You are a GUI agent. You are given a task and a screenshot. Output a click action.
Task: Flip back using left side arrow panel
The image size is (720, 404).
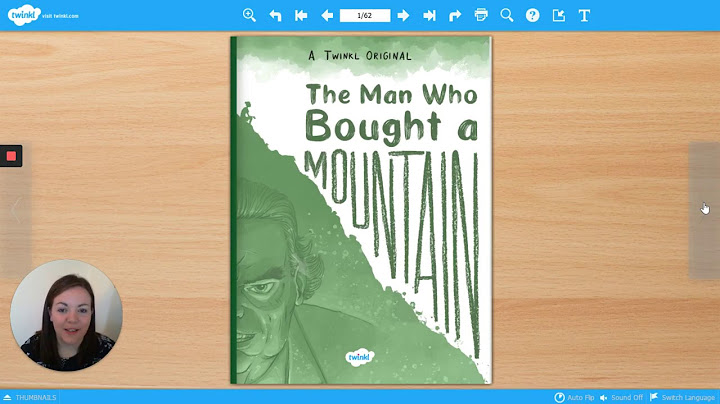point(16,210)
